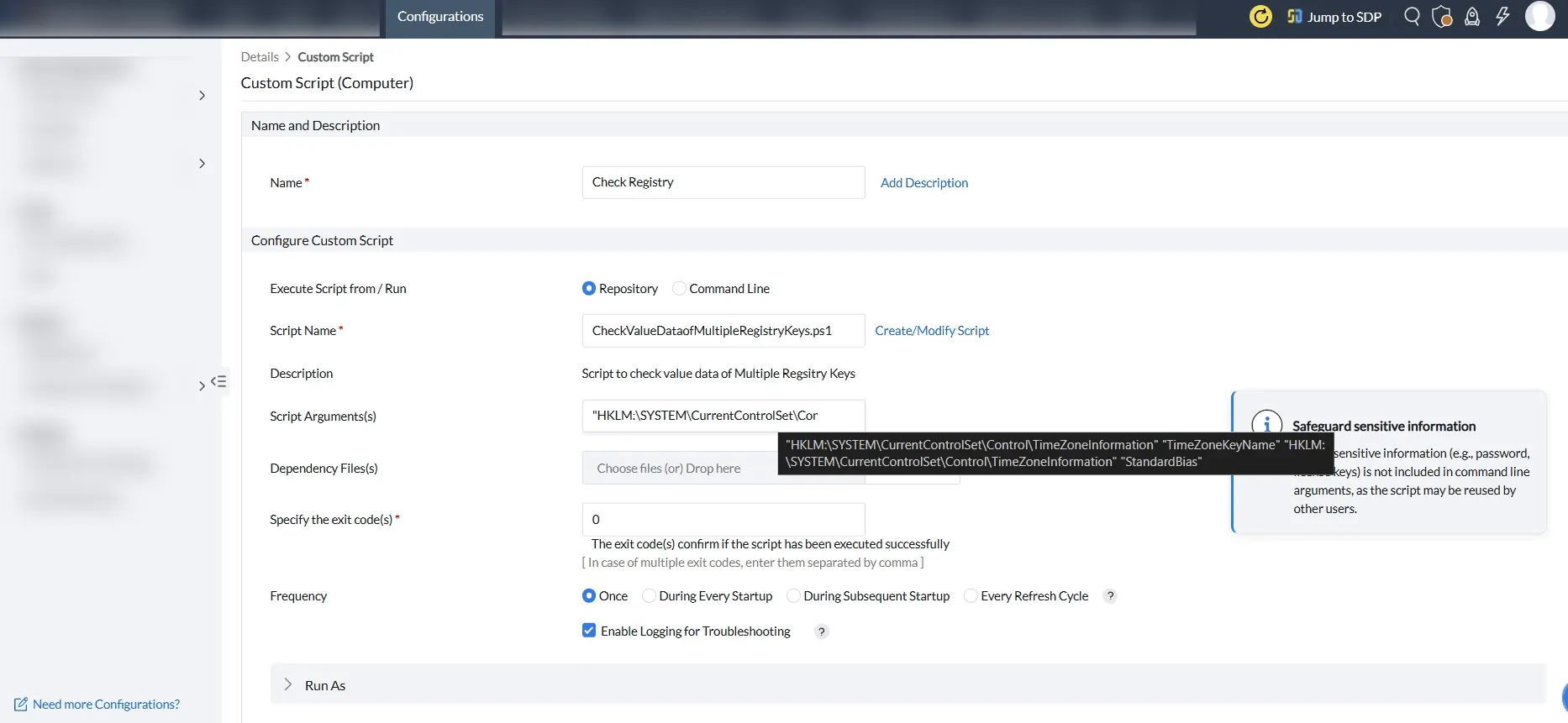The image size is (1568, 723).
Task: Click the lightning bolt quick actions icon
Action: (x=1502, y=16)
